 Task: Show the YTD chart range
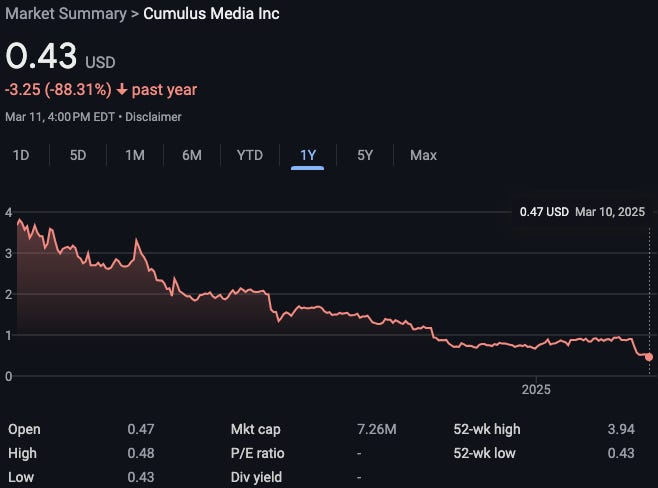click(x=250, y=155)
